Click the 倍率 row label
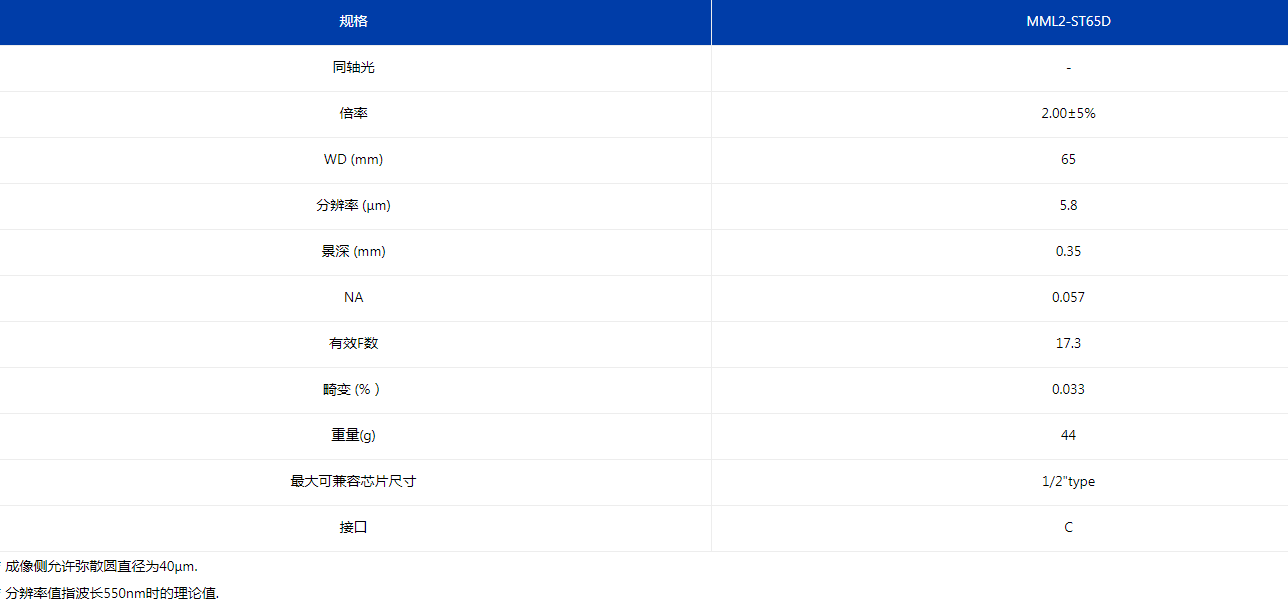The height and width of the screenshot is (605, 1288). 354,114
